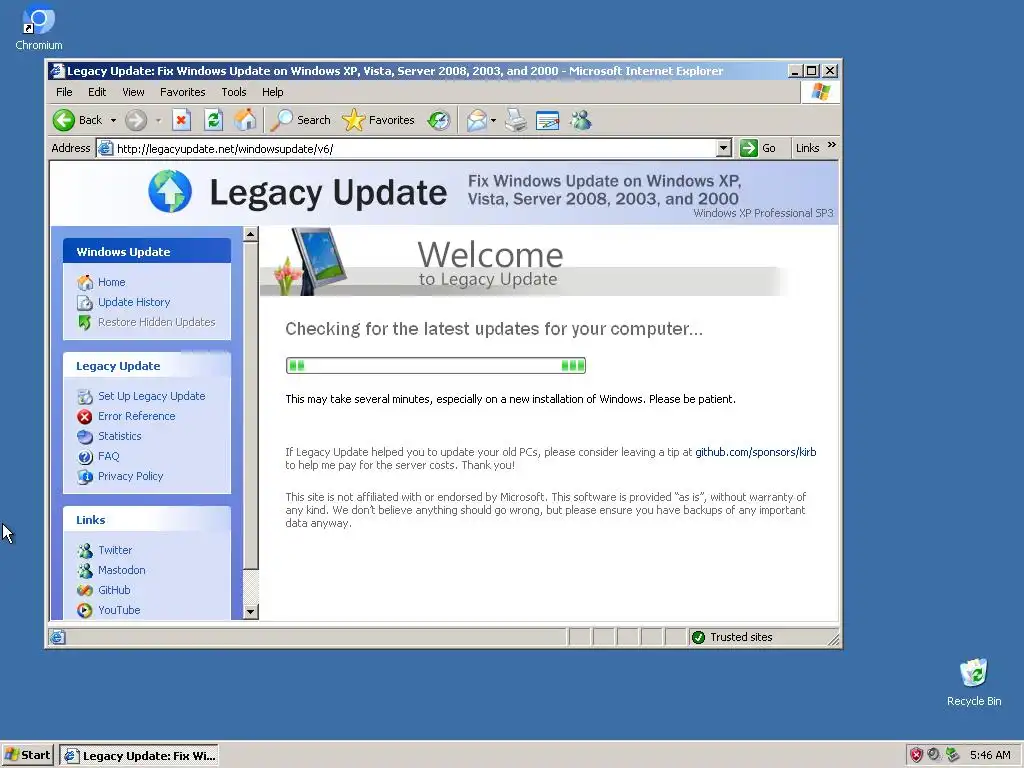Viewport: 1024px width, 768px height.
Task: Open Search pane in toolbar
Action: pos(302,120)
